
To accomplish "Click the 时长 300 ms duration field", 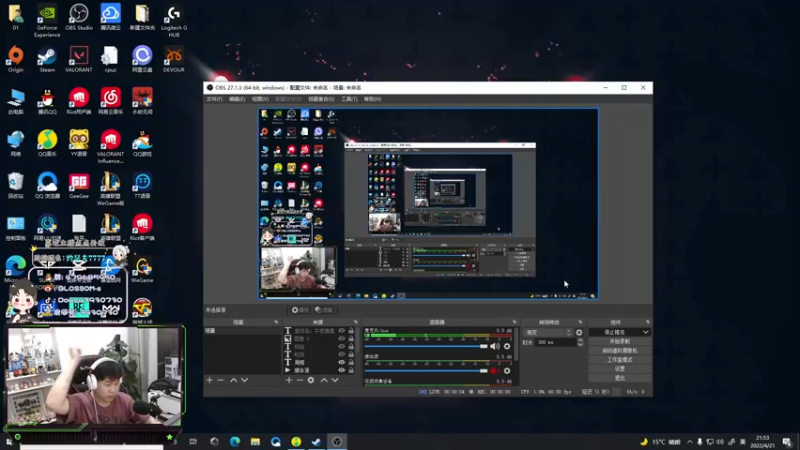I will (554, 342).
